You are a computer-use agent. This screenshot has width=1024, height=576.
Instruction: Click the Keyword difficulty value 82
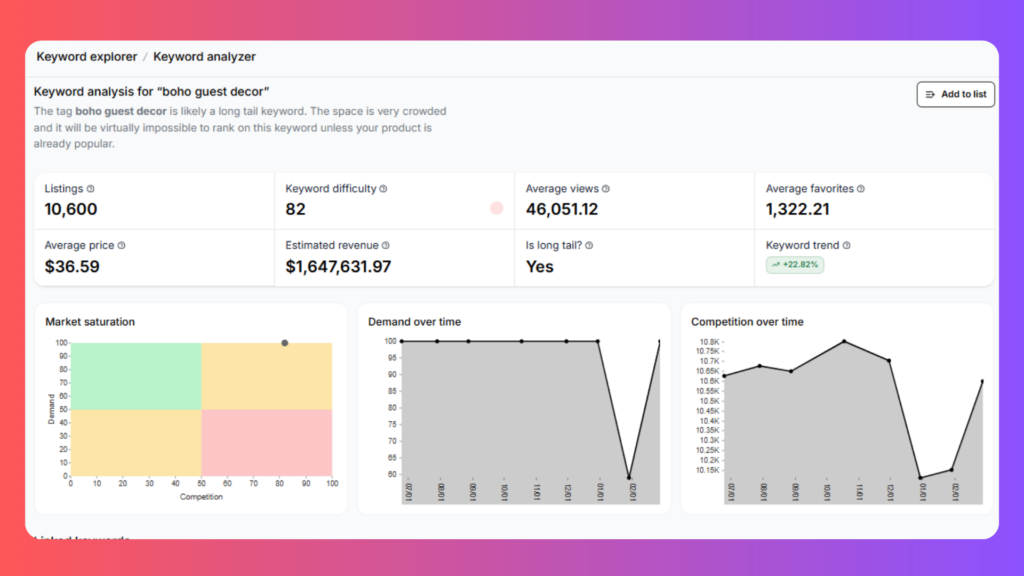295,209
